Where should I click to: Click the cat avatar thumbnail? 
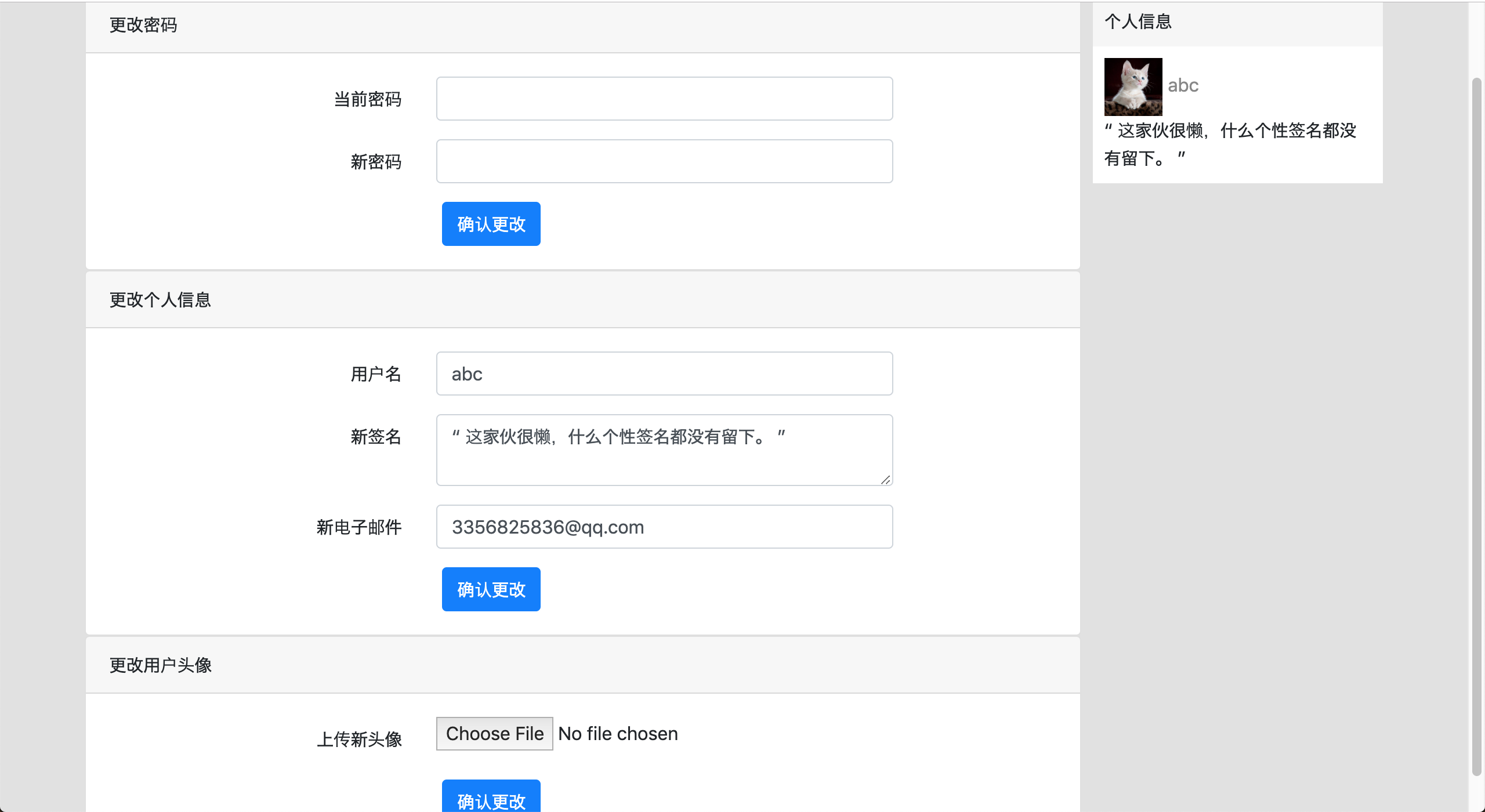pos(1132,86)
